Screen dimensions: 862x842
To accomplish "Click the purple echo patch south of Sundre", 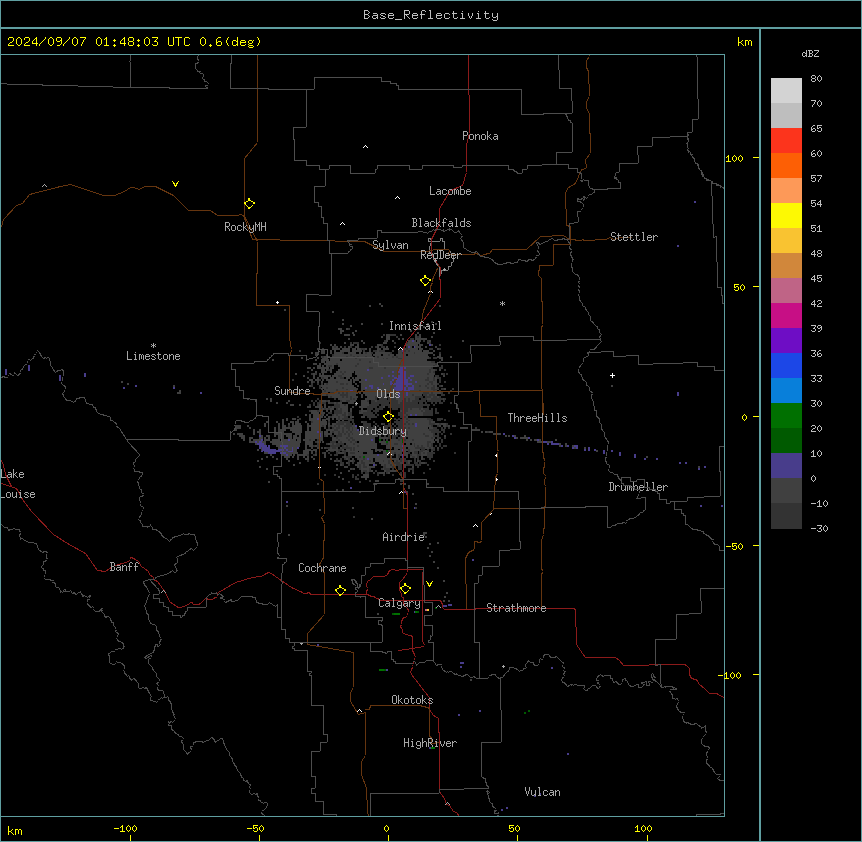I will 272,447.
